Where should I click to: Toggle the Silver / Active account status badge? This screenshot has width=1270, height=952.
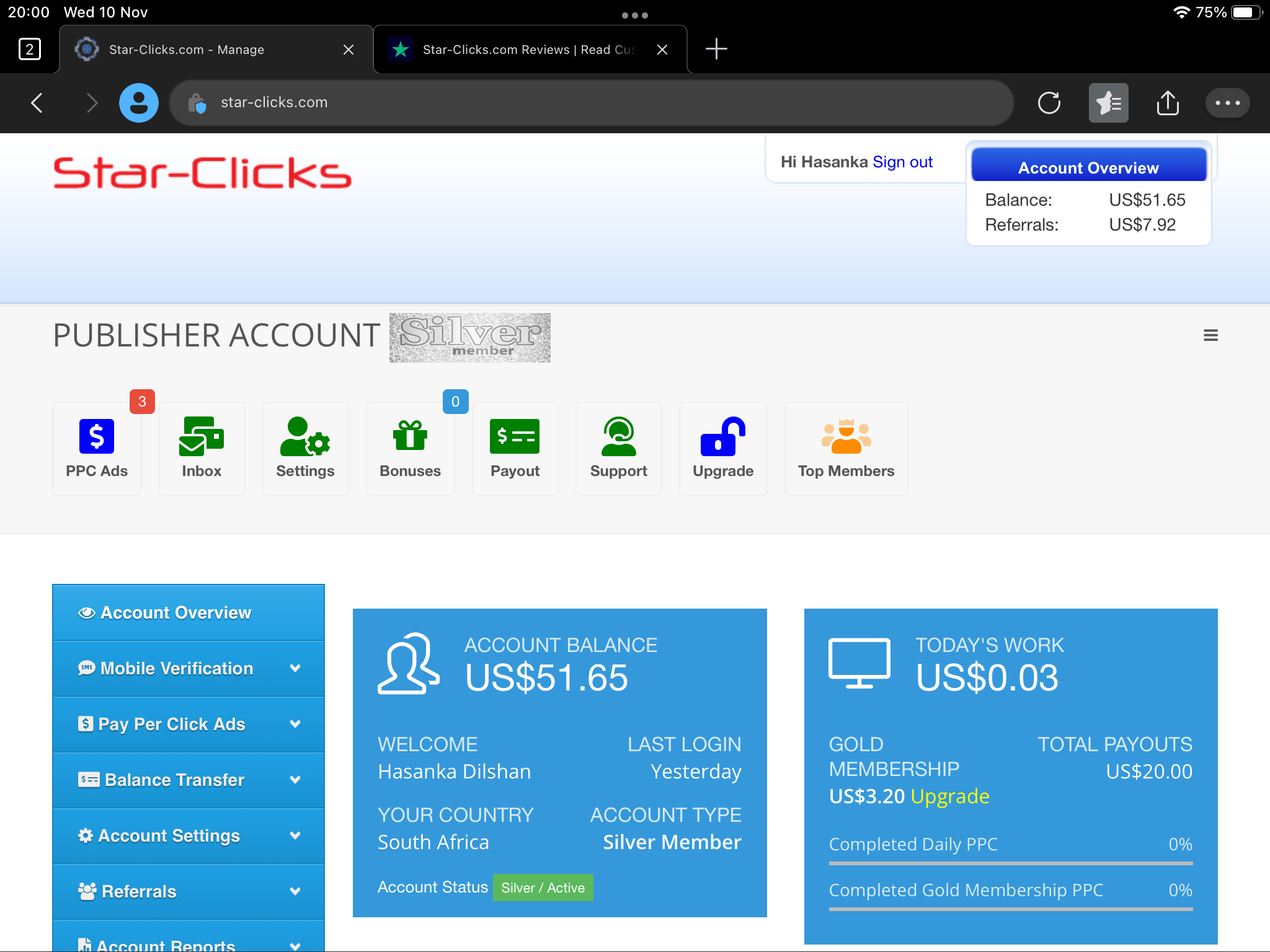543,887
